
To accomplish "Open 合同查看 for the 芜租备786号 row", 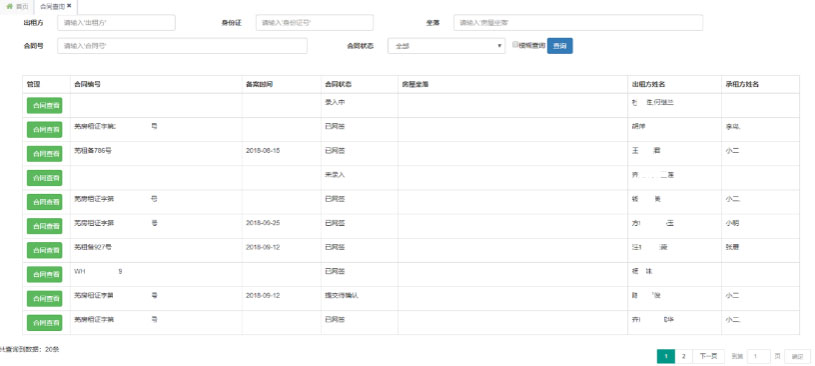I will click(x=45, y=154).
